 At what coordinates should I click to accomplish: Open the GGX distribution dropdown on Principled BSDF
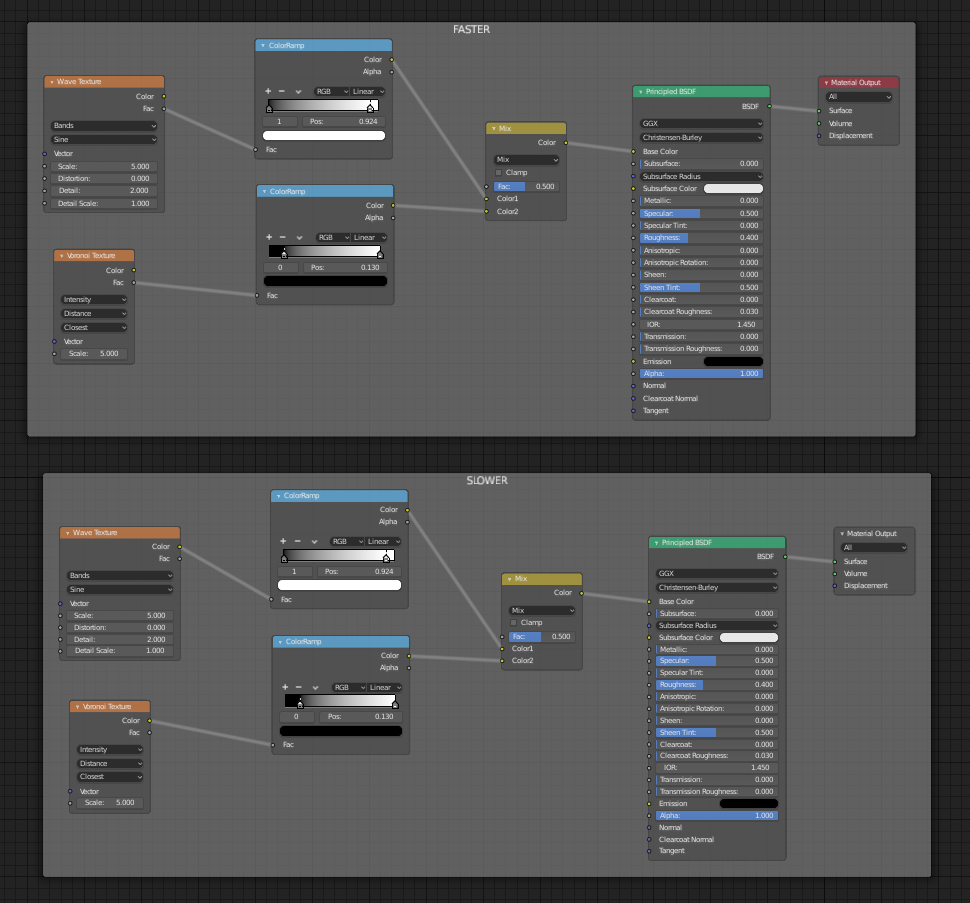(x=700, y=124)
